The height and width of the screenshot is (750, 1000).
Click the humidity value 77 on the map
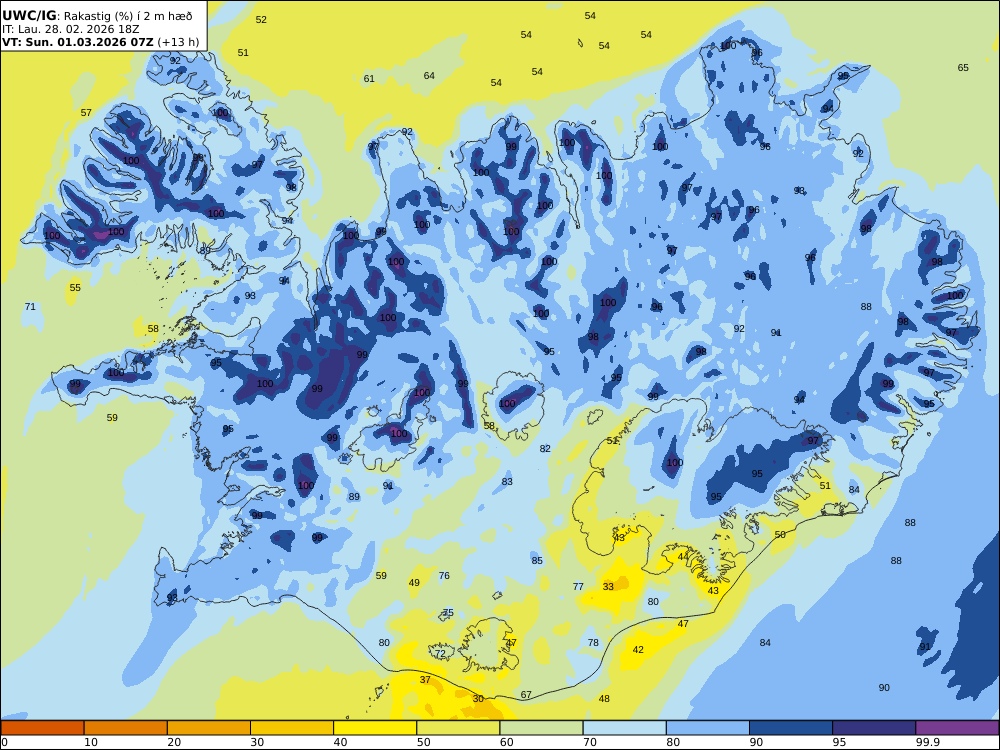(x=578, y=587)
